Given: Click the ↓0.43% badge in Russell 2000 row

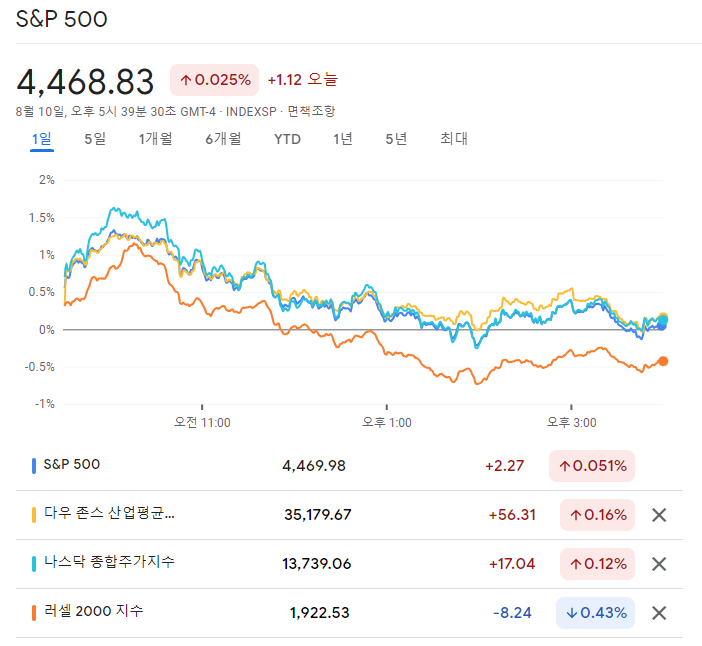Looking at the screenshot, I should 595,613.
